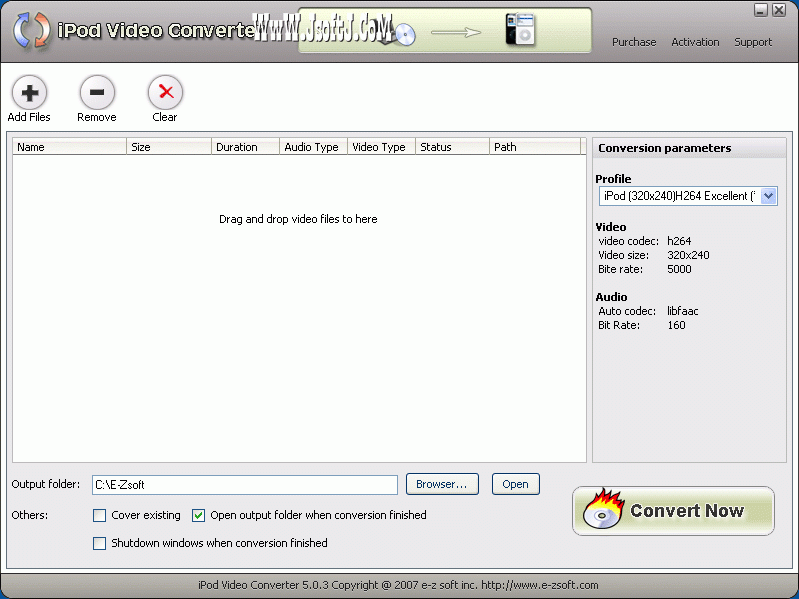Click the Bite rate value 5000

click(x=679, y=269)
